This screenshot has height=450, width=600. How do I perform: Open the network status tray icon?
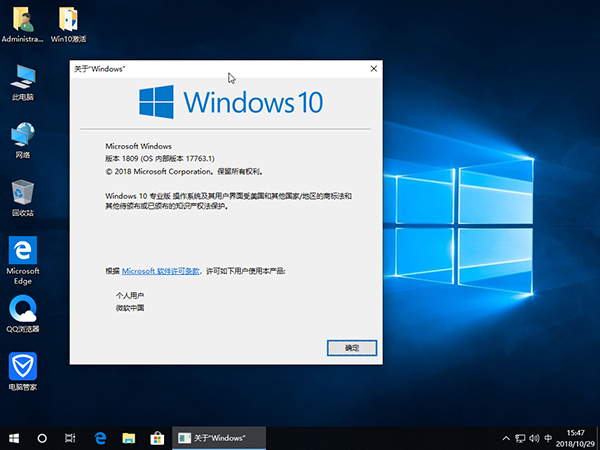pos(520,439)
